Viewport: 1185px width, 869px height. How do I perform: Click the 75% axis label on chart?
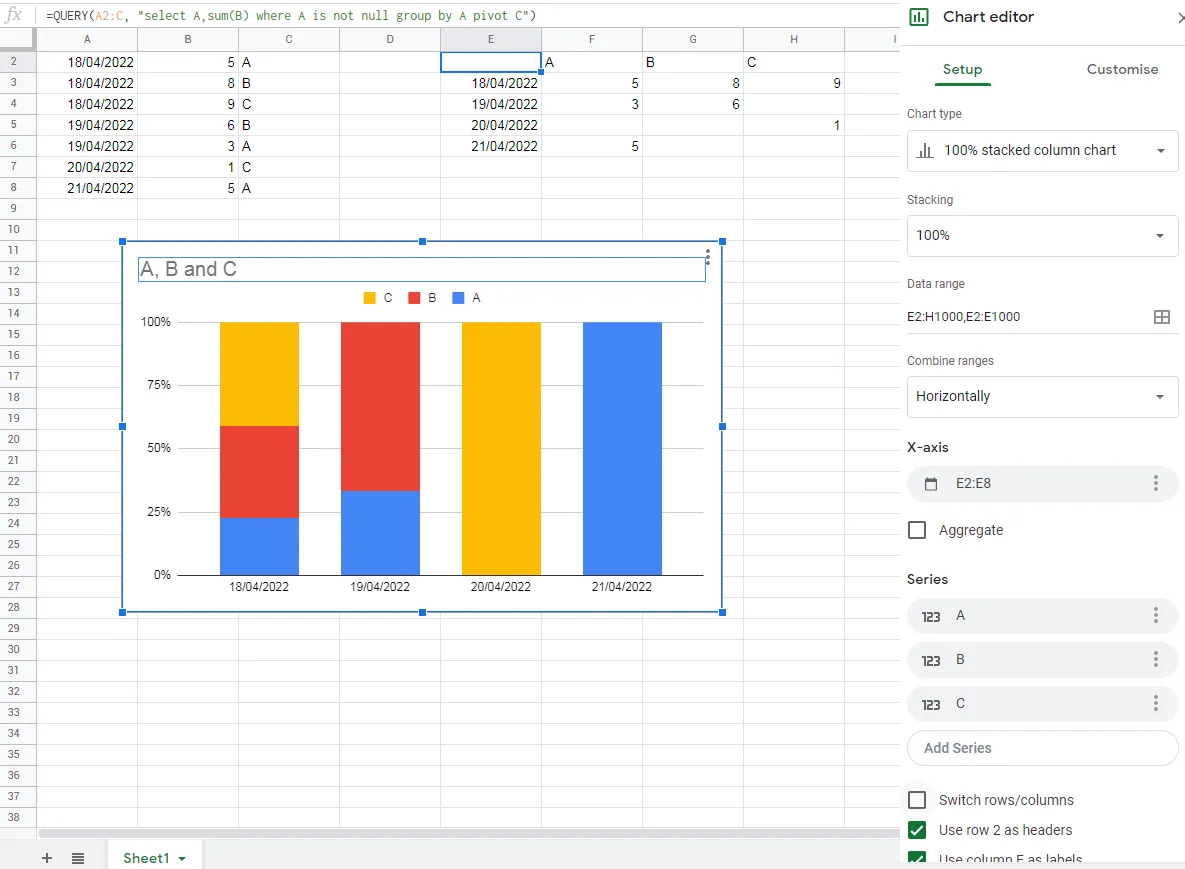click(x=159, y=385)
